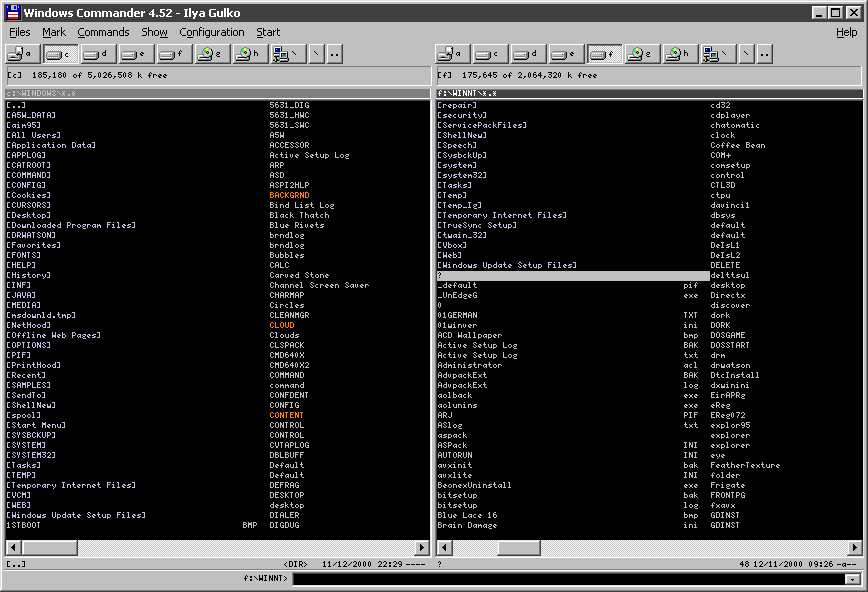
Task: Open the Commands menu
Action: pyautogui.click(x=103, y=32)
